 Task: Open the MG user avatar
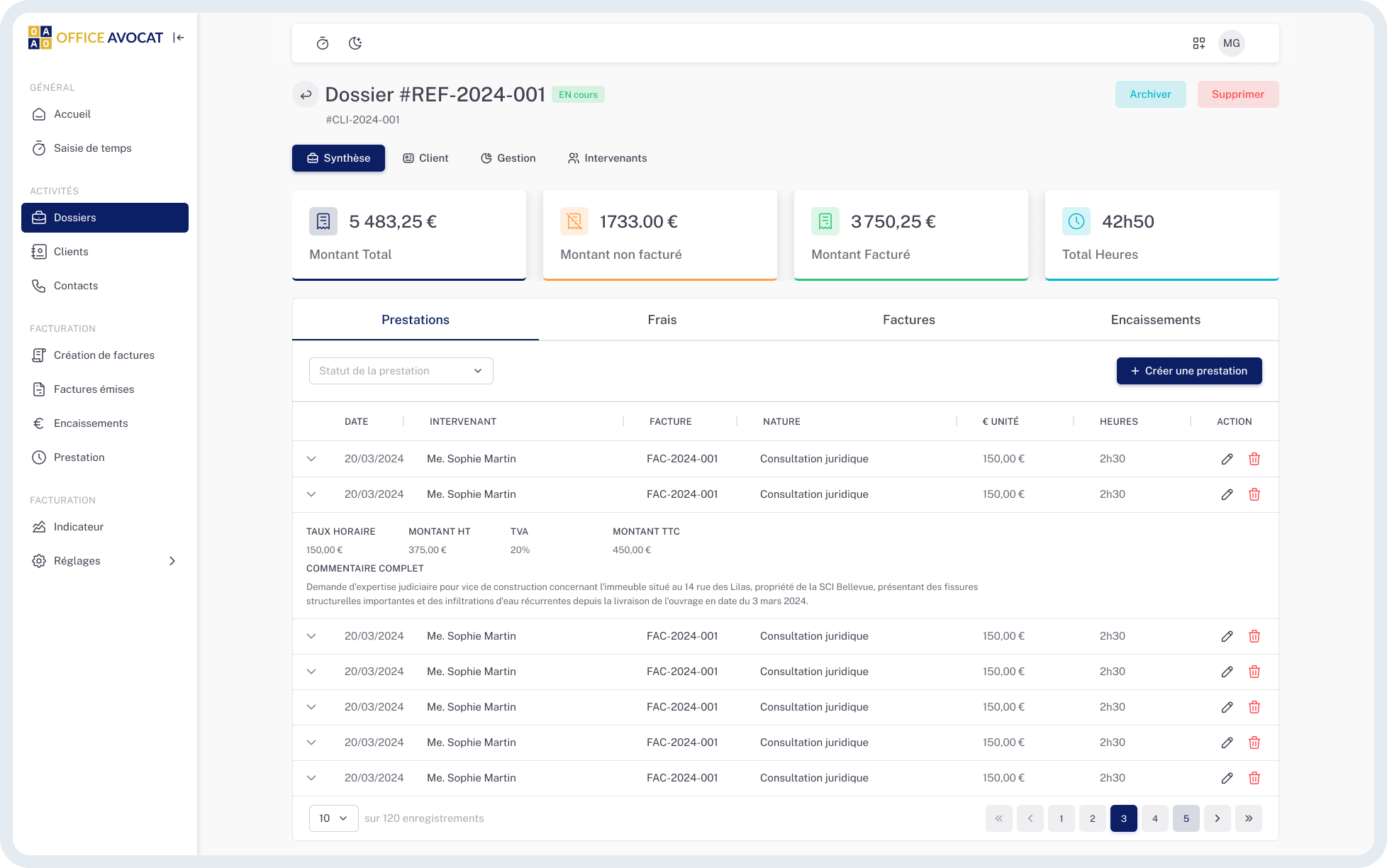click(1232, 43)
